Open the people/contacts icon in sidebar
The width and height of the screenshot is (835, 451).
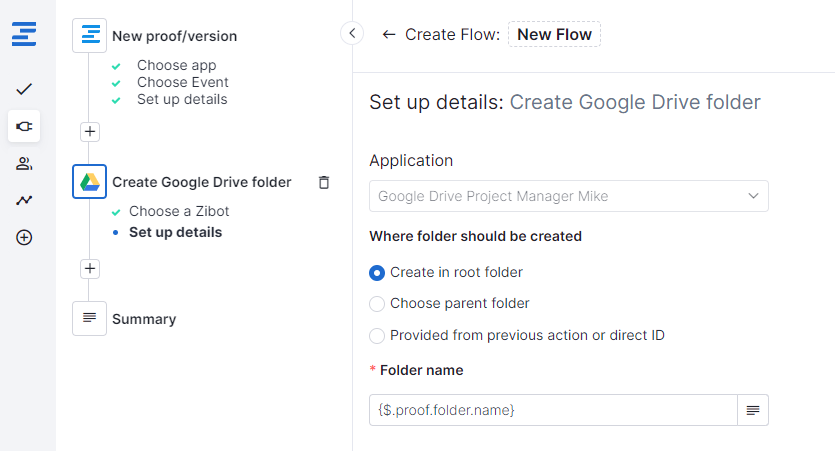click(x=24, y=163)
